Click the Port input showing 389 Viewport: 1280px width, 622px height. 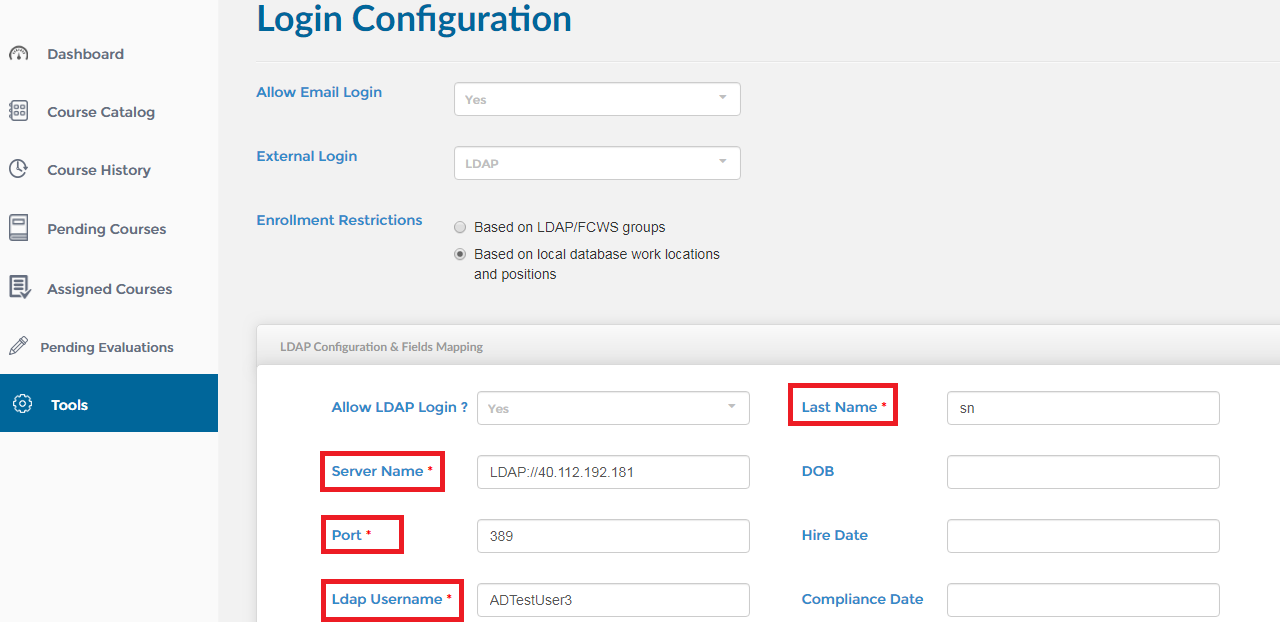(x=613, y=535)
